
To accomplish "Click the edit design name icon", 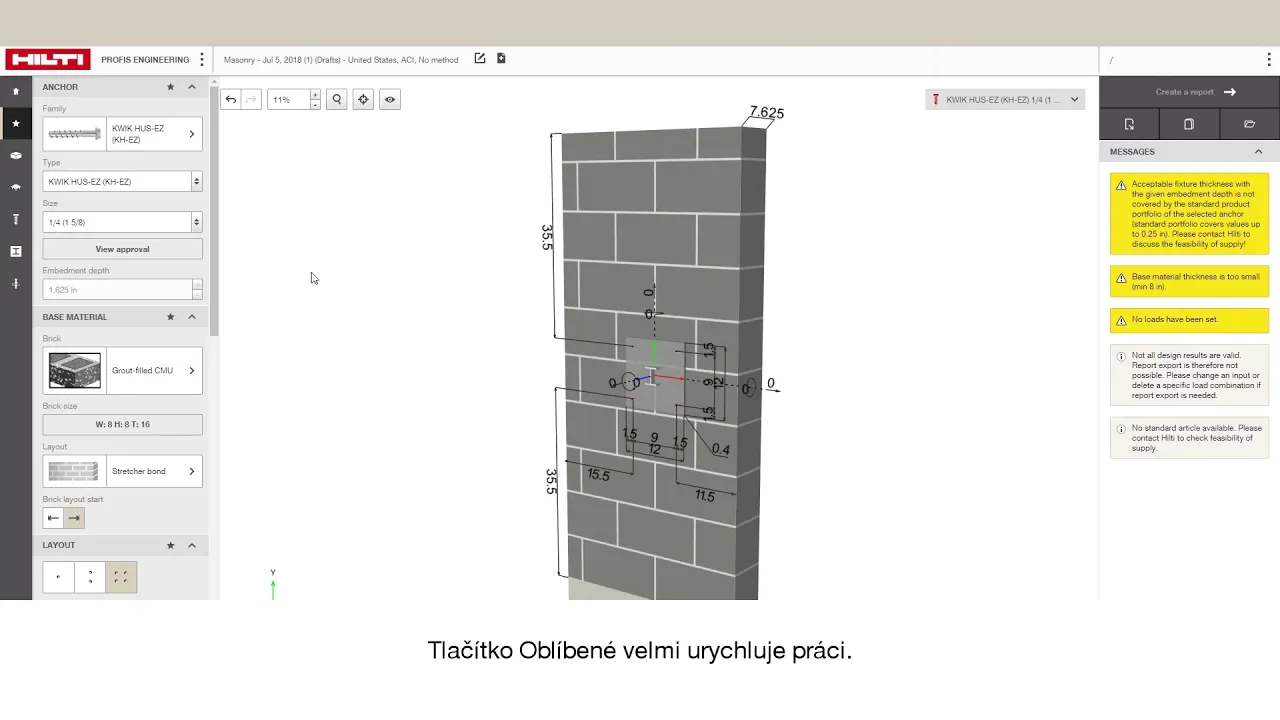I will click(x=480, y=59).
